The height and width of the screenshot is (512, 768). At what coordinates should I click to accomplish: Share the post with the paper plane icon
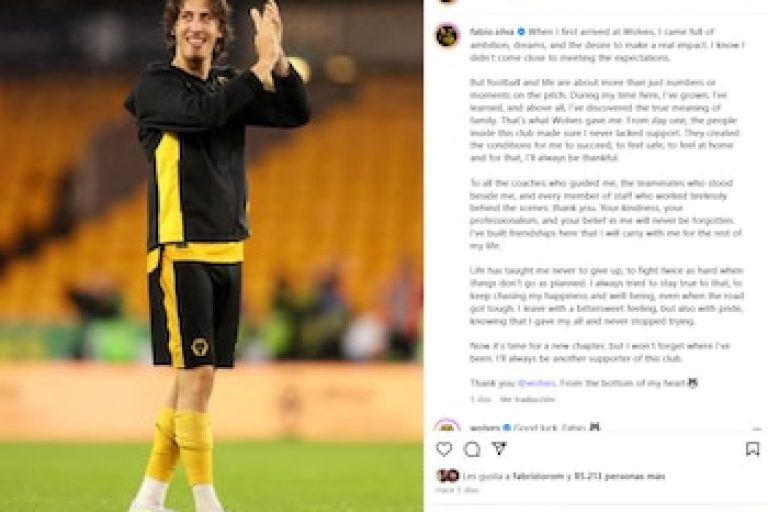[499, 448]
